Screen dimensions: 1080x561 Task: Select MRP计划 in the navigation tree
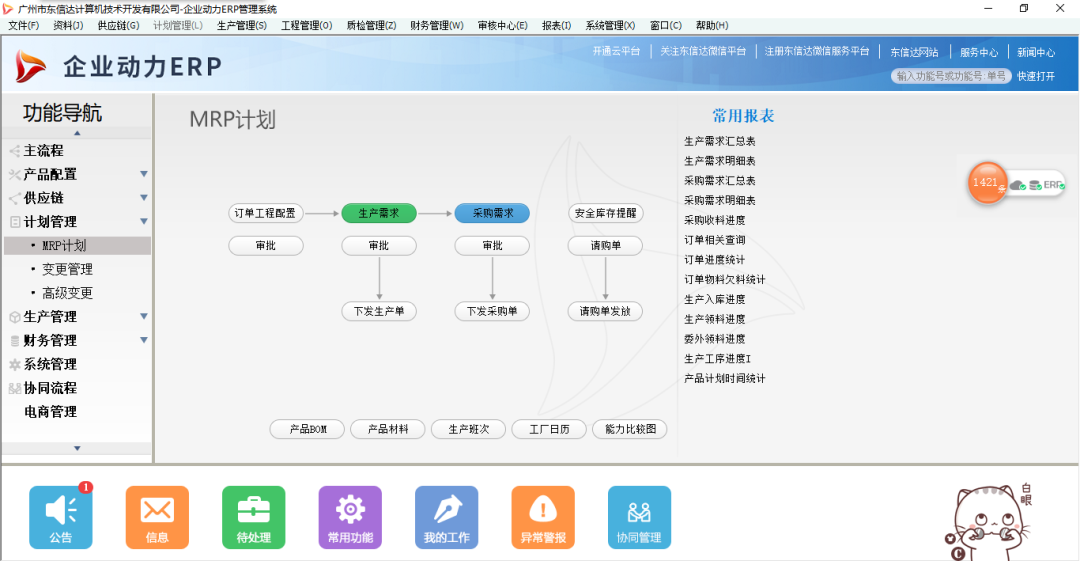click(77, 246)
